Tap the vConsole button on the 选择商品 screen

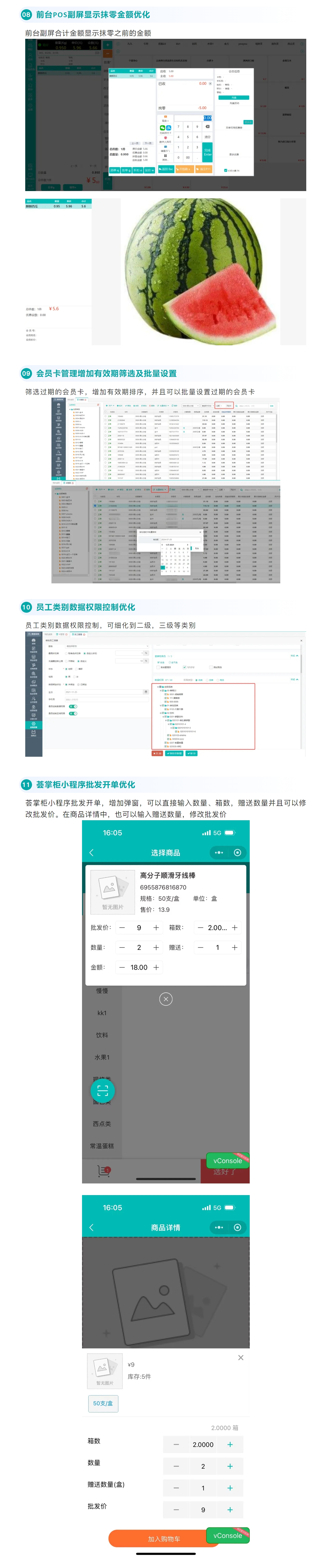[227, 1161]
